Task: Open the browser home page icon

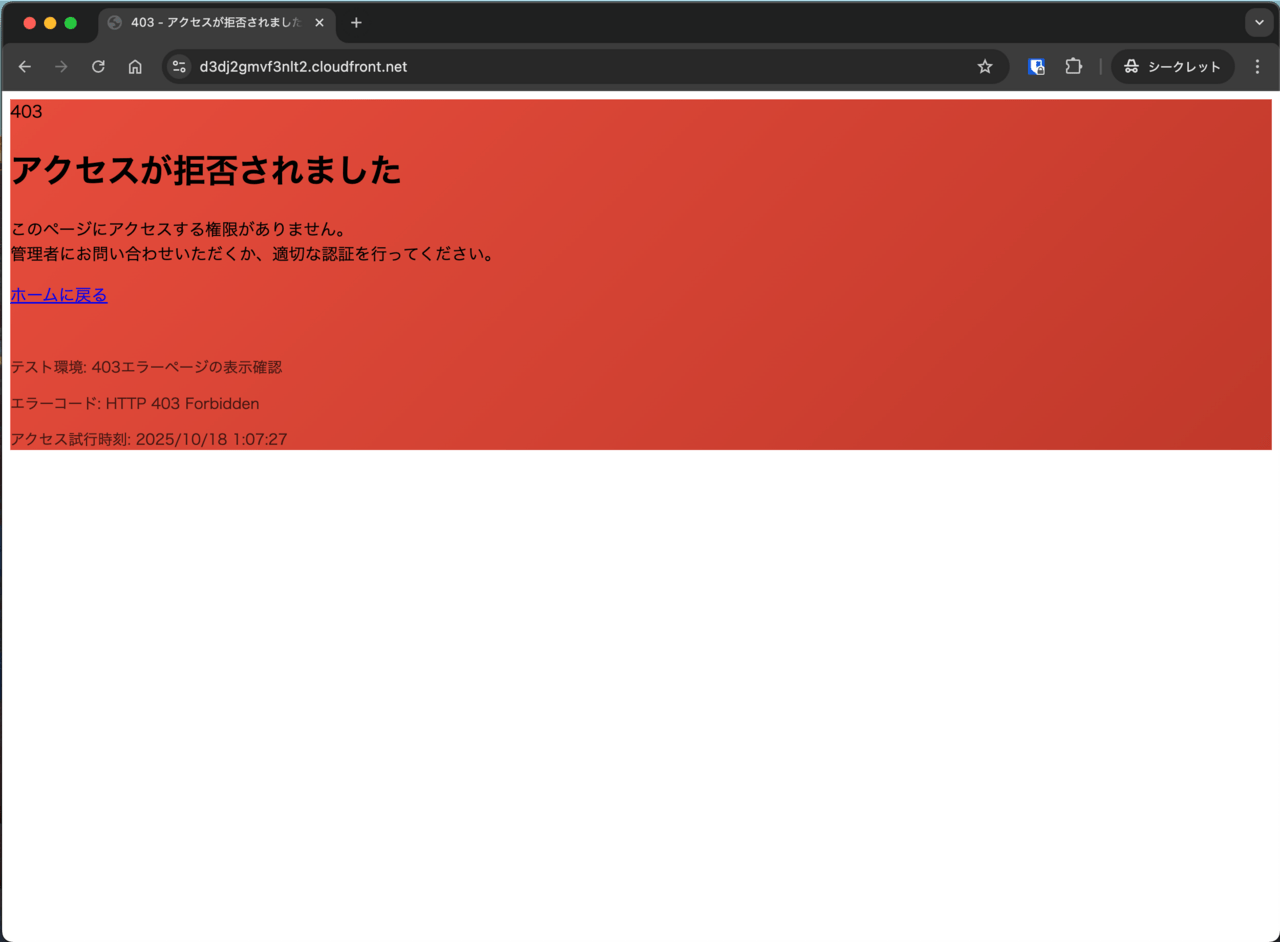Action: pos(135,67)
